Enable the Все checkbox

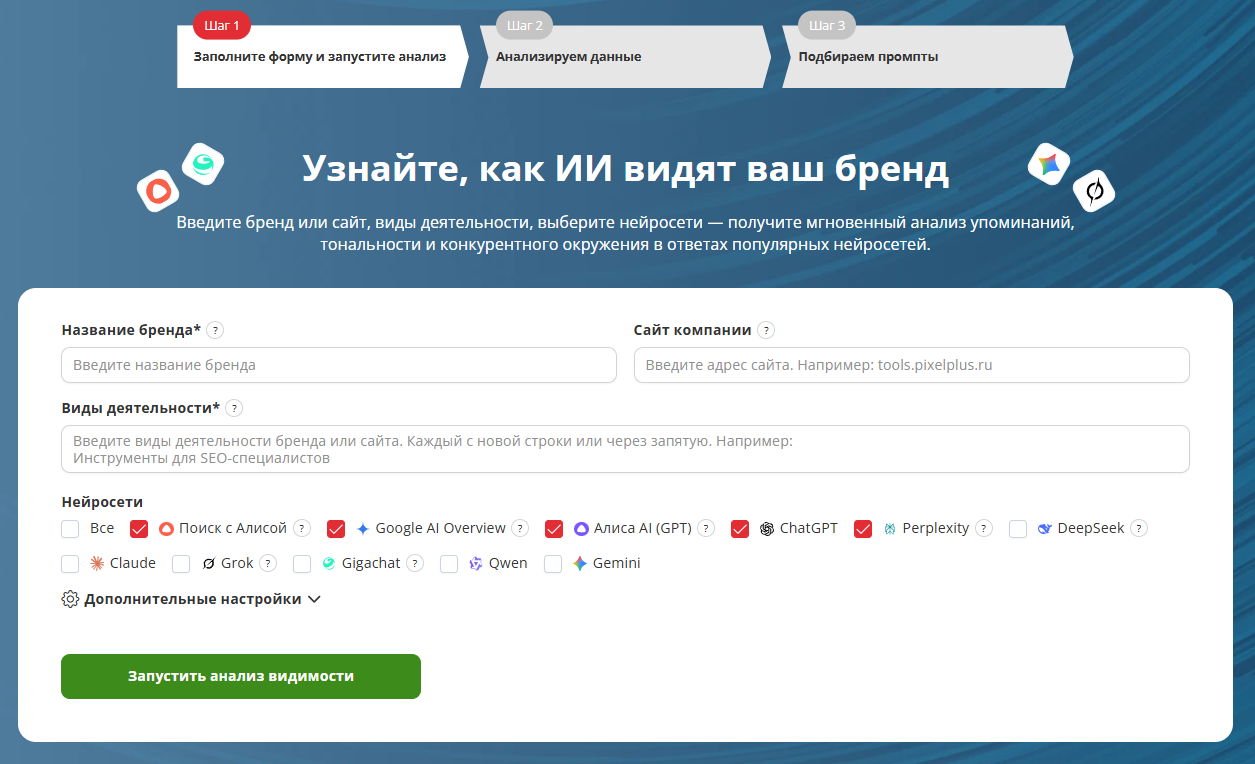[x=69, y=528]
